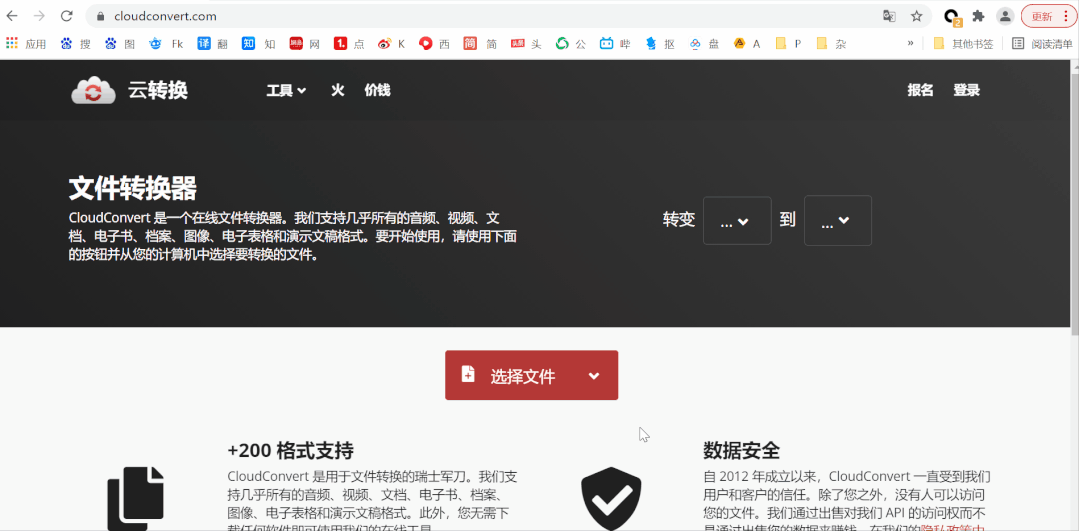The height and width of the screenshot is (531, 1079).
Task: Open the A bookmark
Action: click(747, 43)
